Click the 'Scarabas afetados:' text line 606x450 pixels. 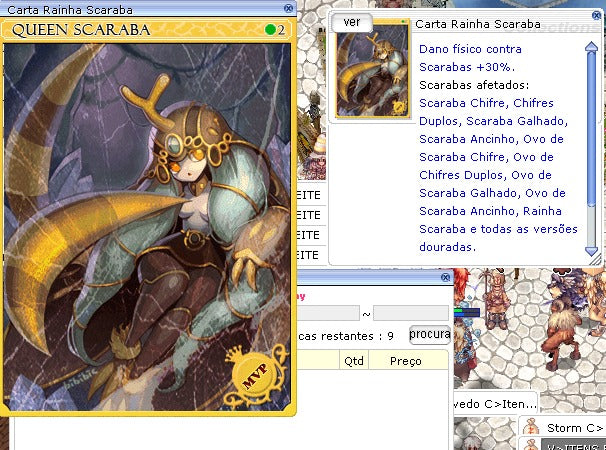tap(474, 85)
